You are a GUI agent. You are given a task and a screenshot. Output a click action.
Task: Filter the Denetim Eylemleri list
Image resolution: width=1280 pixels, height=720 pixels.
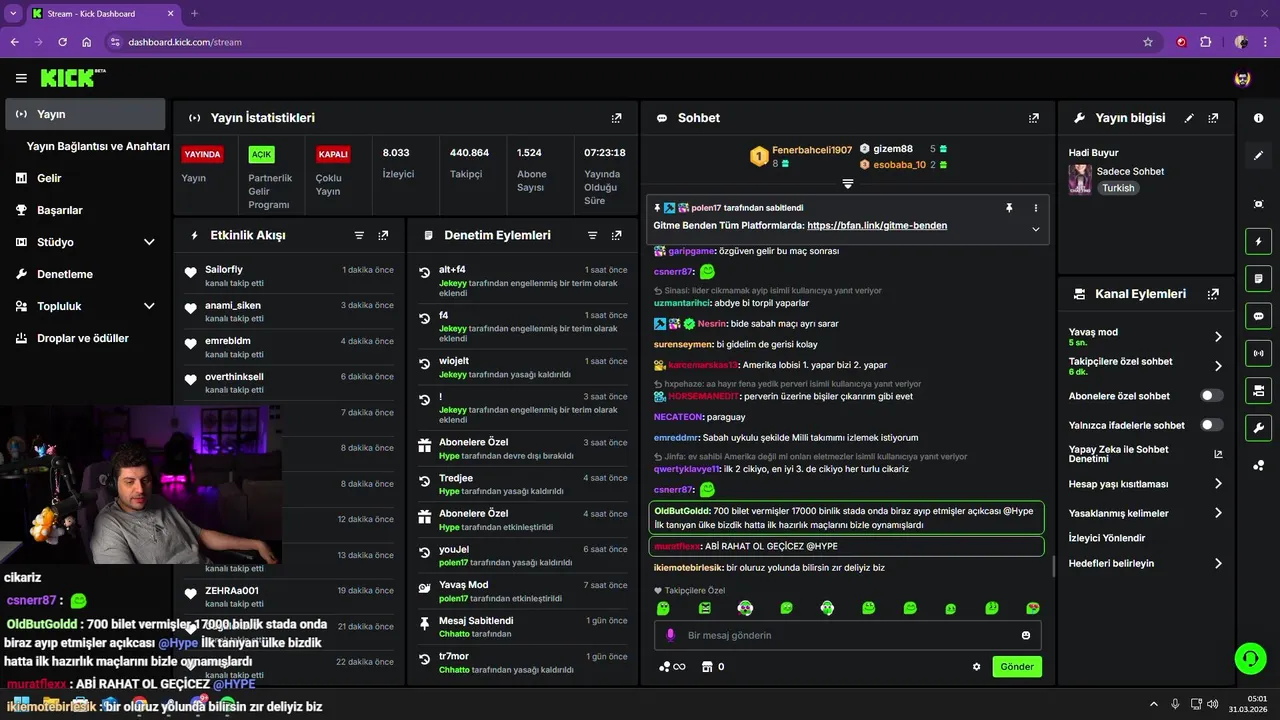pyautogui.click(x=592, y=235)
